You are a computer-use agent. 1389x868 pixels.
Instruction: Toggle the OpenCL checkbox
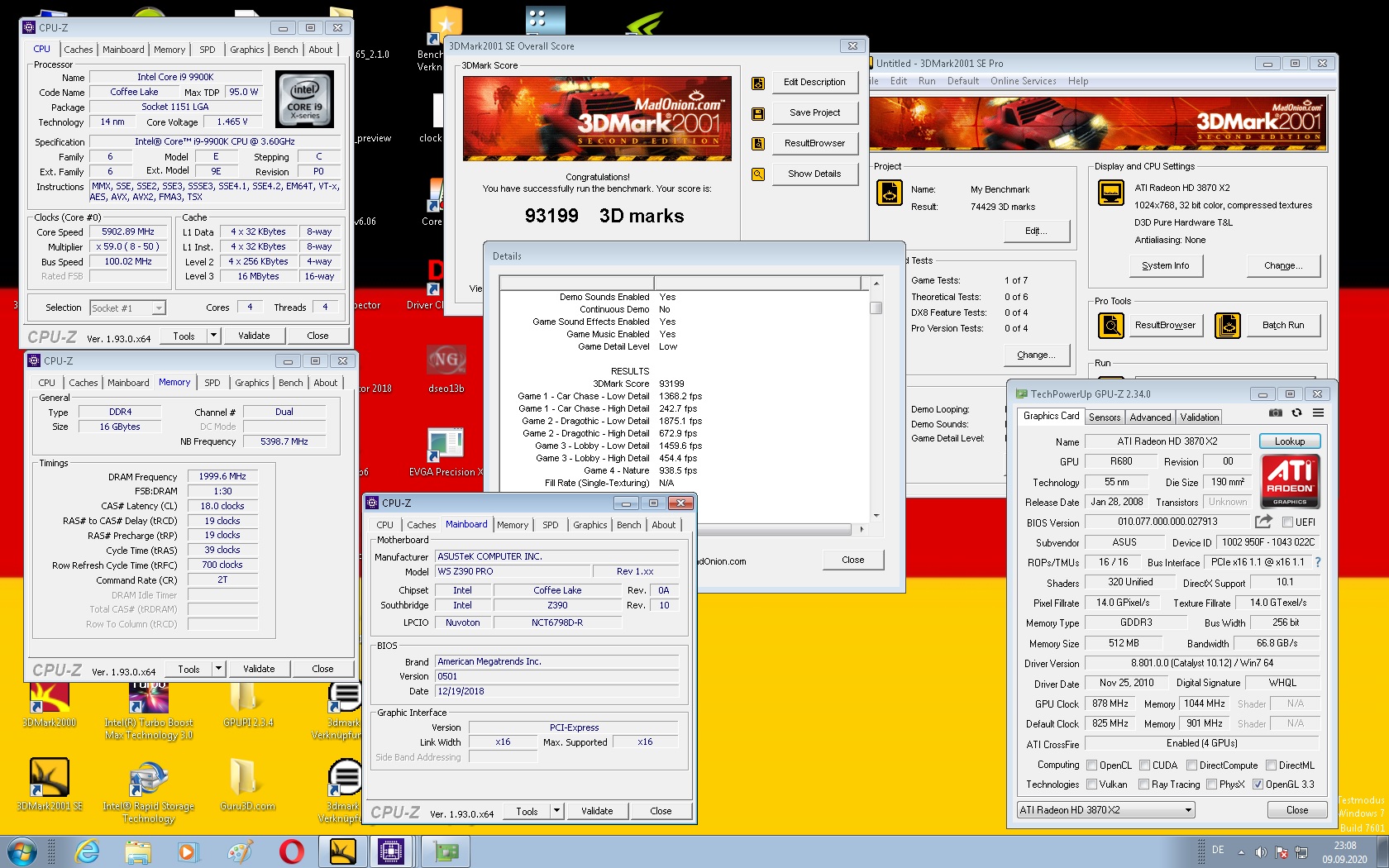tap(1091, 765)
